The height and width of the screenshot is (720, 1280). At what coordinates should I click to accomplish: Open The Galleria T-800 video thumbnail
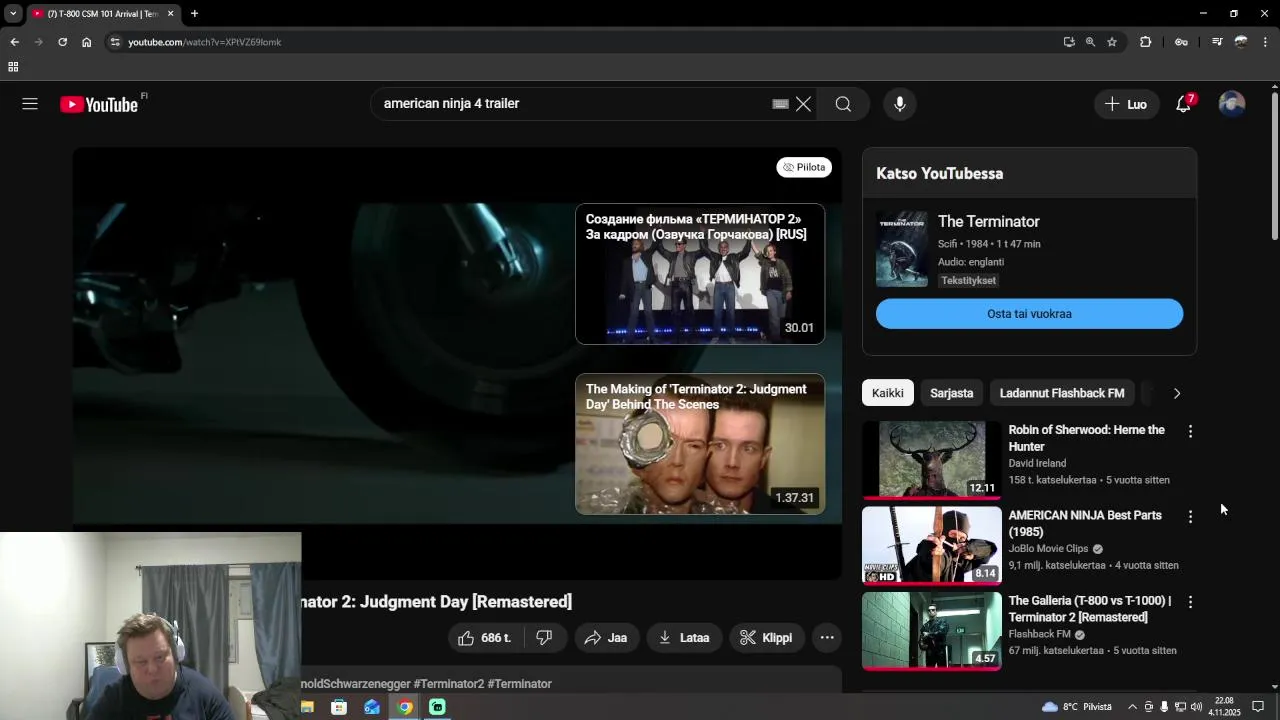(931, 630)
